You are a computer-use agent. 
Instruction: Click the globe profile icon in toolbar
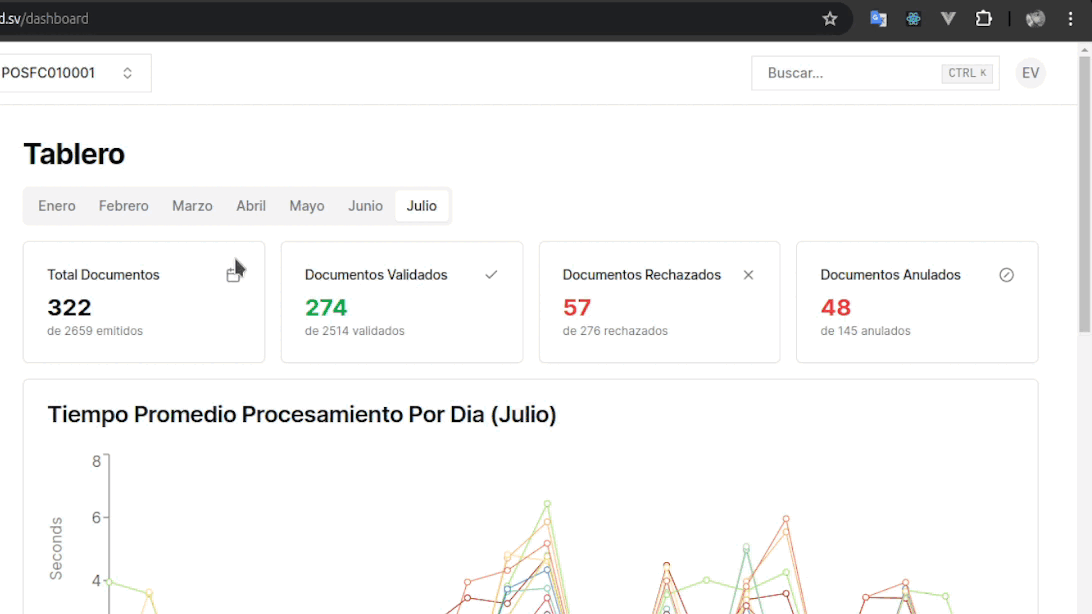coord(1034,18)
